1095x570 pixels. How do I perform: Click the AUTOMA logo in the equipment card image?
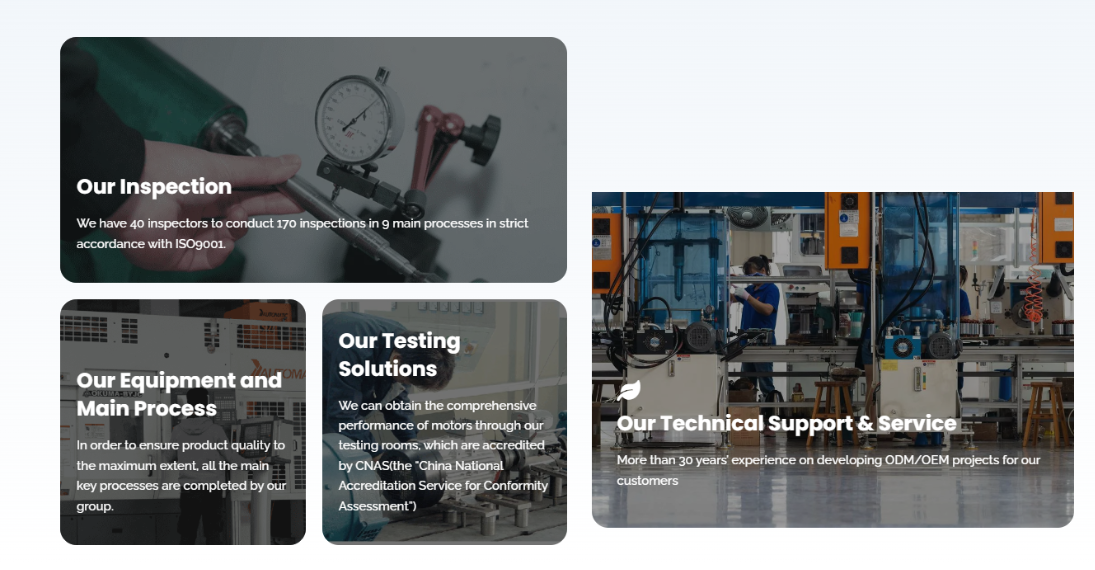(278, 369)
